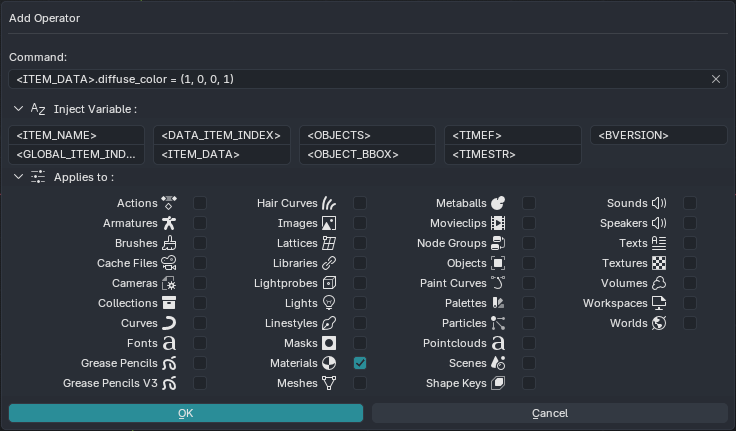This screenshot has width=736, height=431.
Task: Tick the Actions checkbox
Action: click(200, 203)
